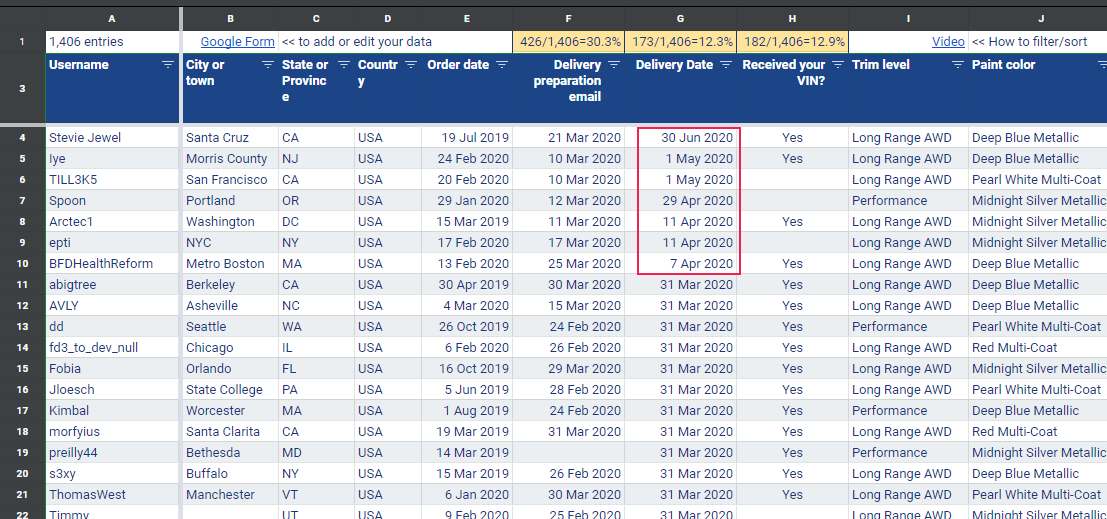The image size is (1107, 519).
Task: Select the Yes VIN cell for Stevie Jewel
Action: pos(793,137)
